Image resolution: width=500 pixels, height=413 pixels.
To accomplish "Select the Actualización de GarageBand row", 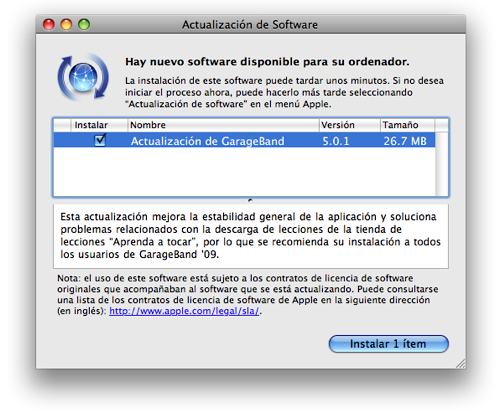I will 244,140.
